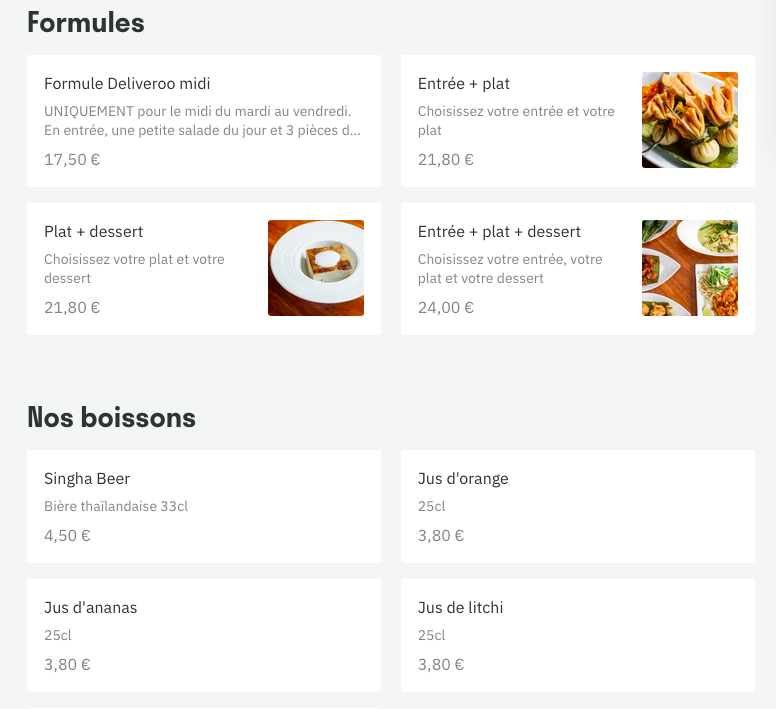Click the 4,50 € Singha Beer price

pos(67,535)
